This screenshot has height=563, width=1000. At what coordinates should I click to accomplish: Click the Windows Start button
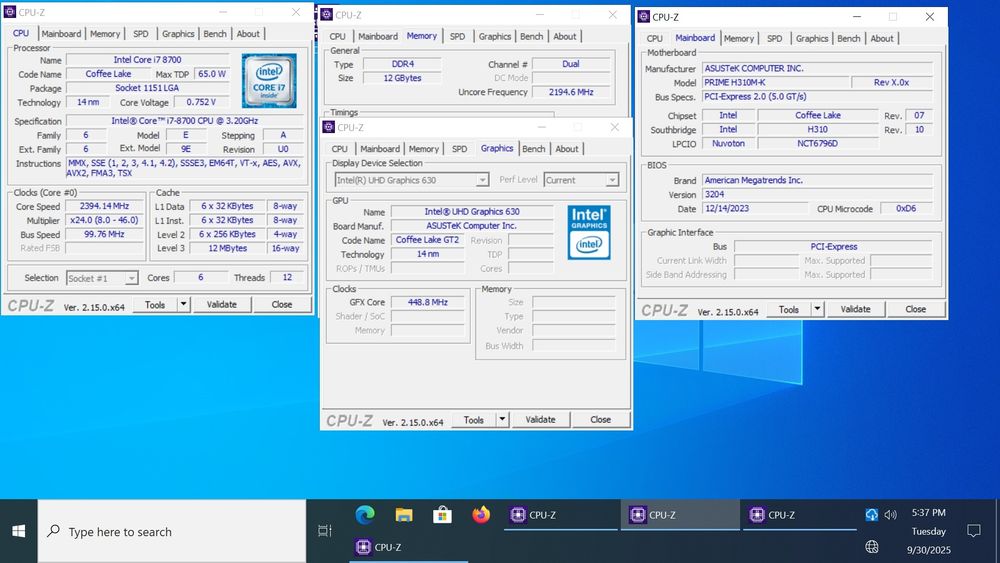(x=19, y=531)
